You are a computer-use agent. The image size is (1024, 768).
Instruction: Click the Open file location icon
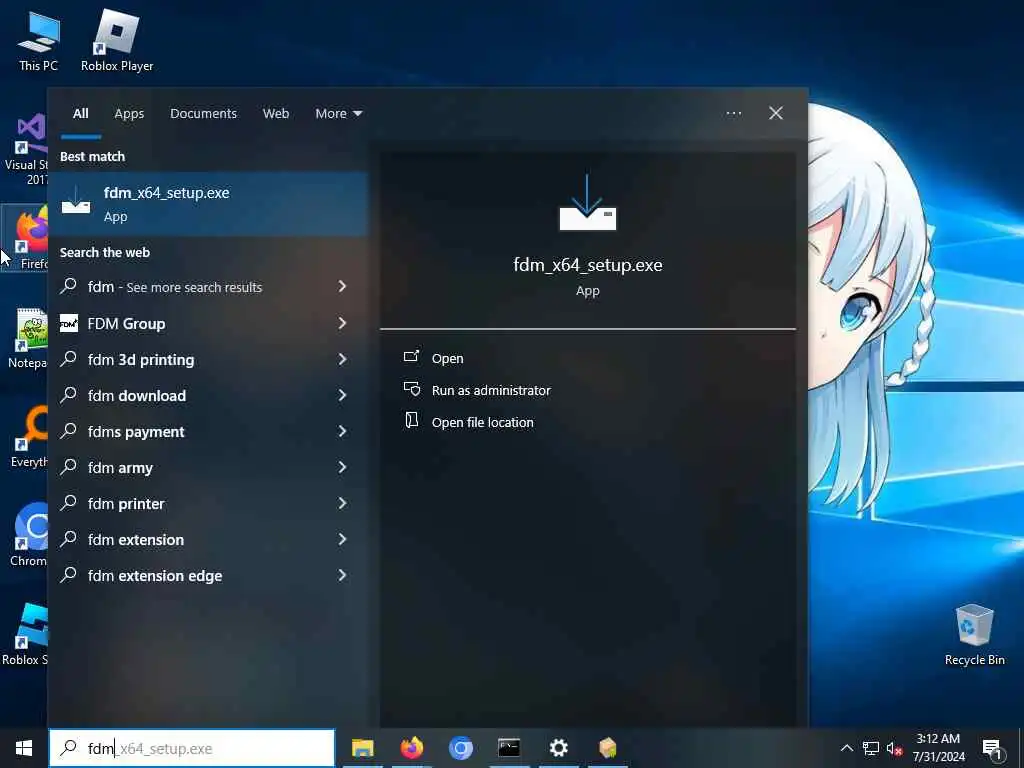(x=411, y=421)
